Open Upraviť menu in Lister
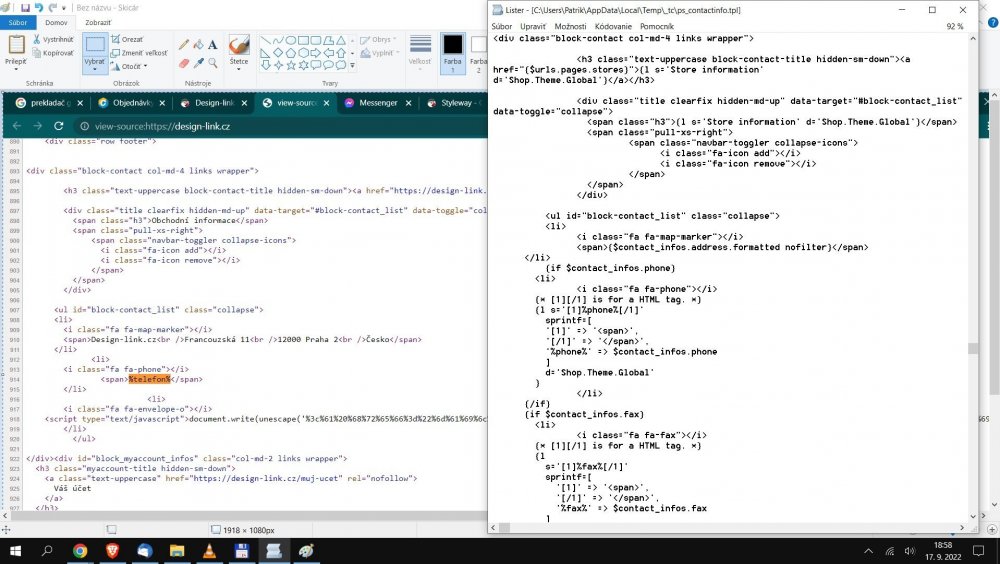Image resolution: width=1000 pixels, height=564 pixels. (x=533, y=26)
